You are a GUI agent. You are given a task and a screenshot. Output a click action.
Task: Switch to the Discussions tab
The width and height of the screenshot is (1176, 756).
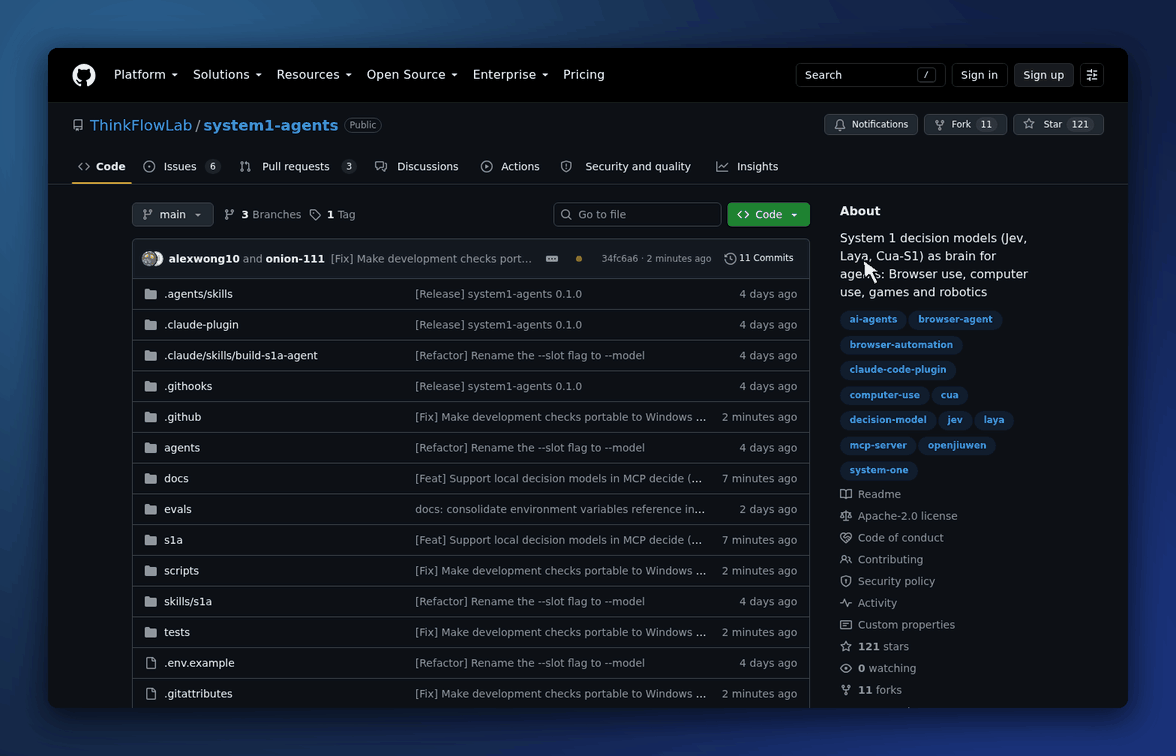click(x=416, y=166)
